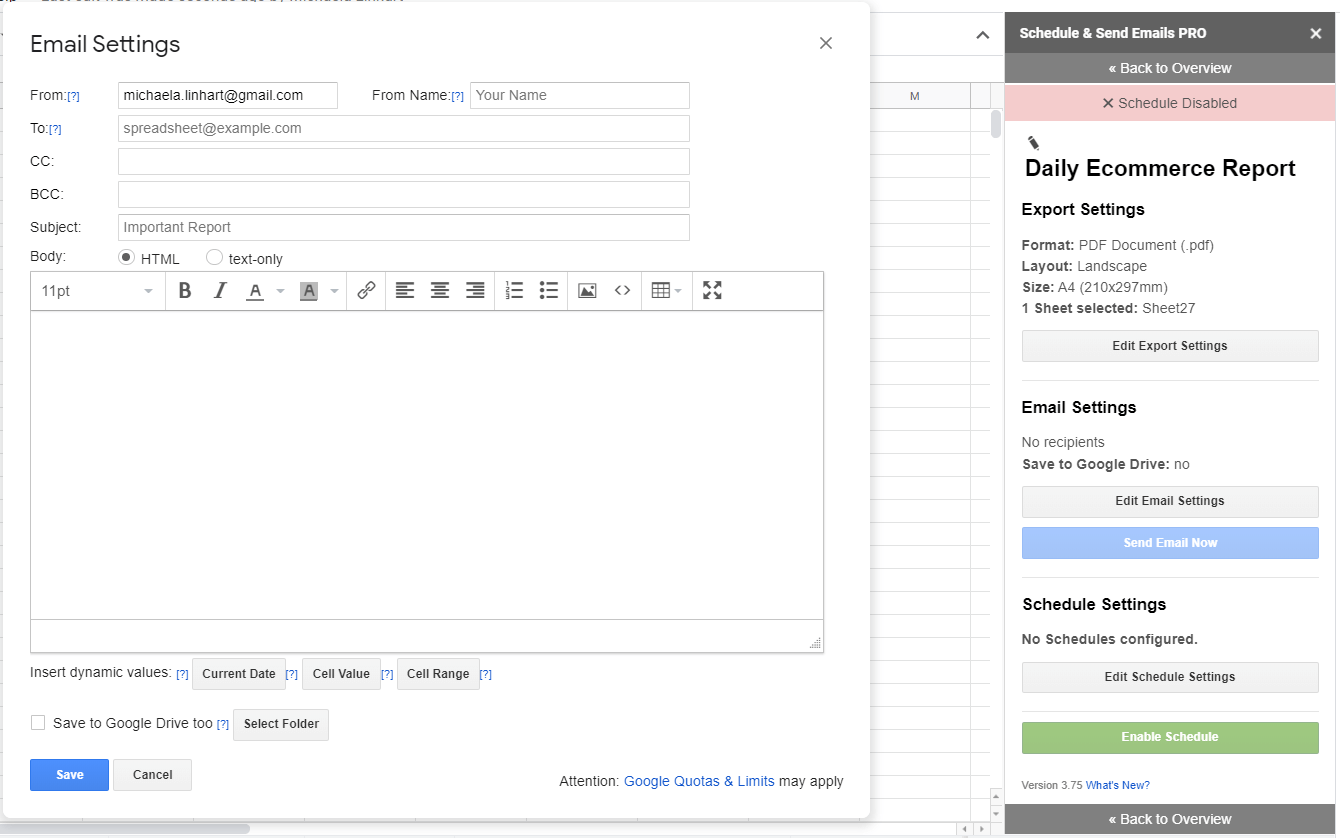
Task: Insert a numbered list in the body
Action: 514,291
